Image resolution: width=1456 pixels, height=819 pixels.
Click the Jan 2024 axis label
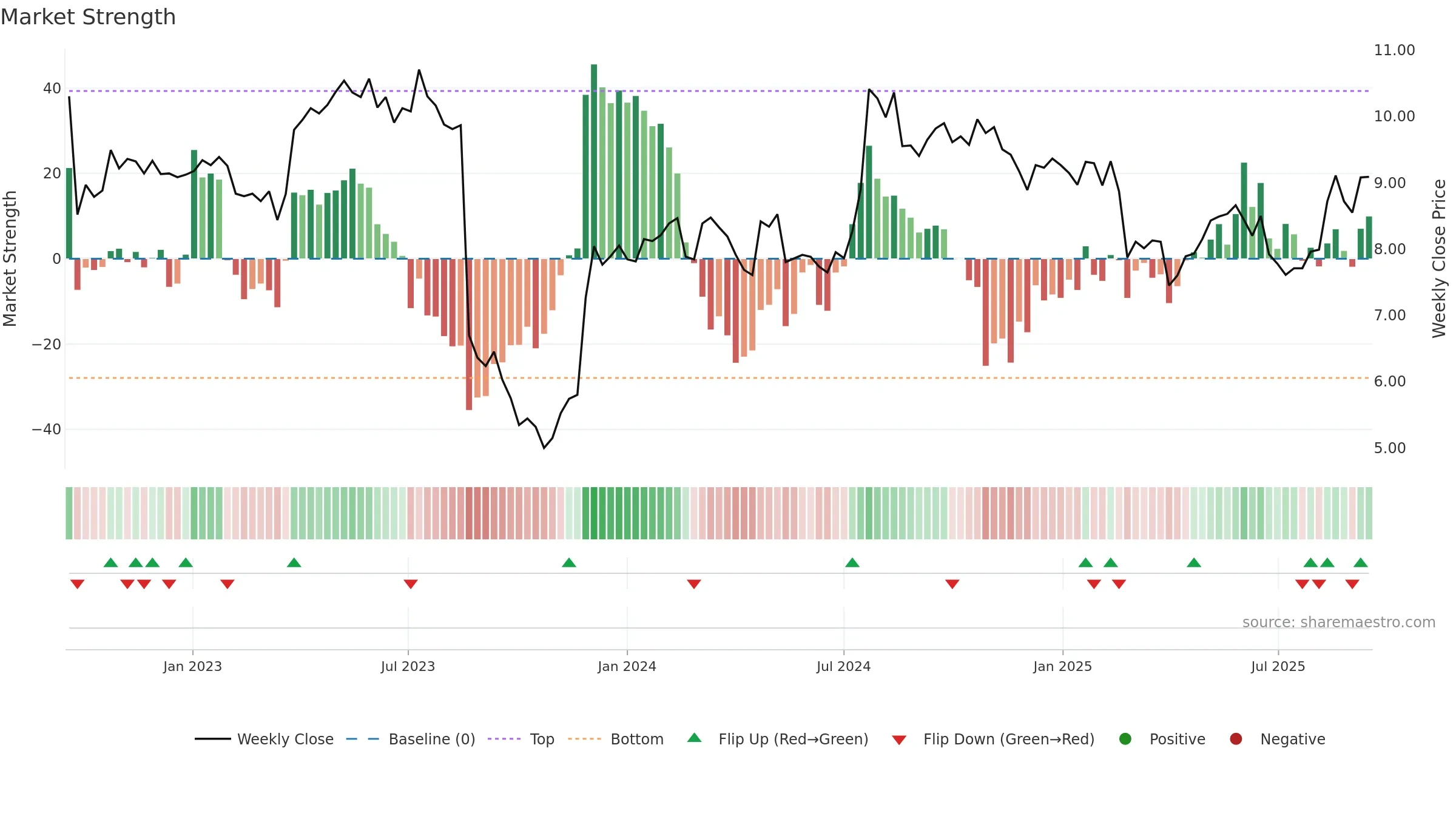point(627,666)
